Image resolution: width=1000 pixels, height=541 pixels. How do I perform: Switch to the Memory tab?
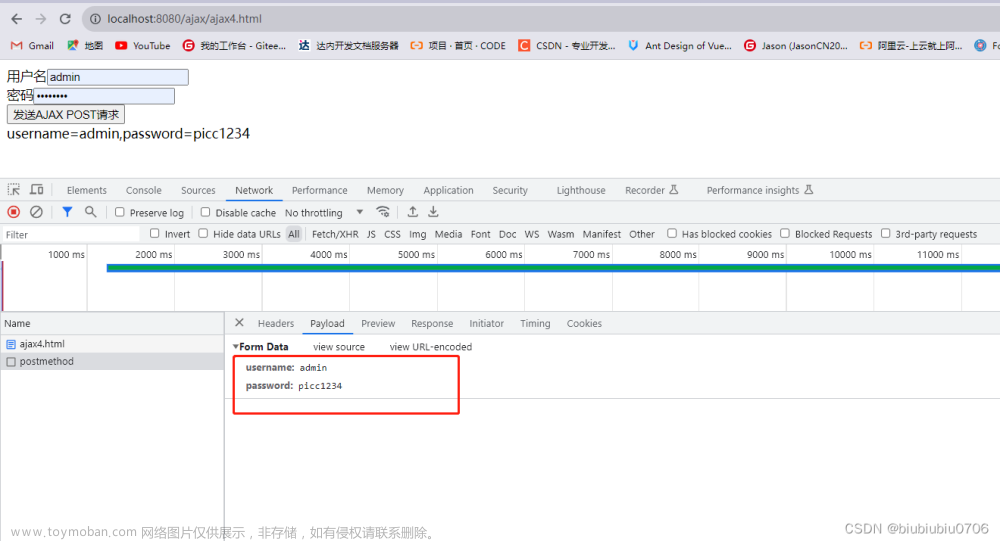[385, 190]
